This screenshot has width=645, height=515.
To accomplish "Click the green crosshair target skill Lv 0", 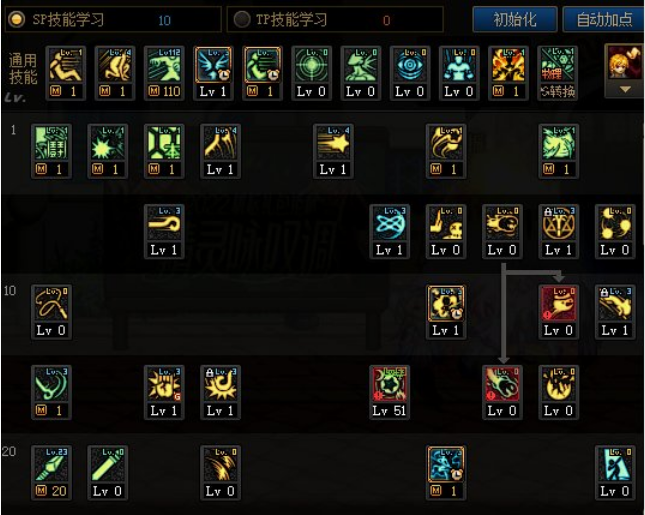I will [x=311, y=73].
